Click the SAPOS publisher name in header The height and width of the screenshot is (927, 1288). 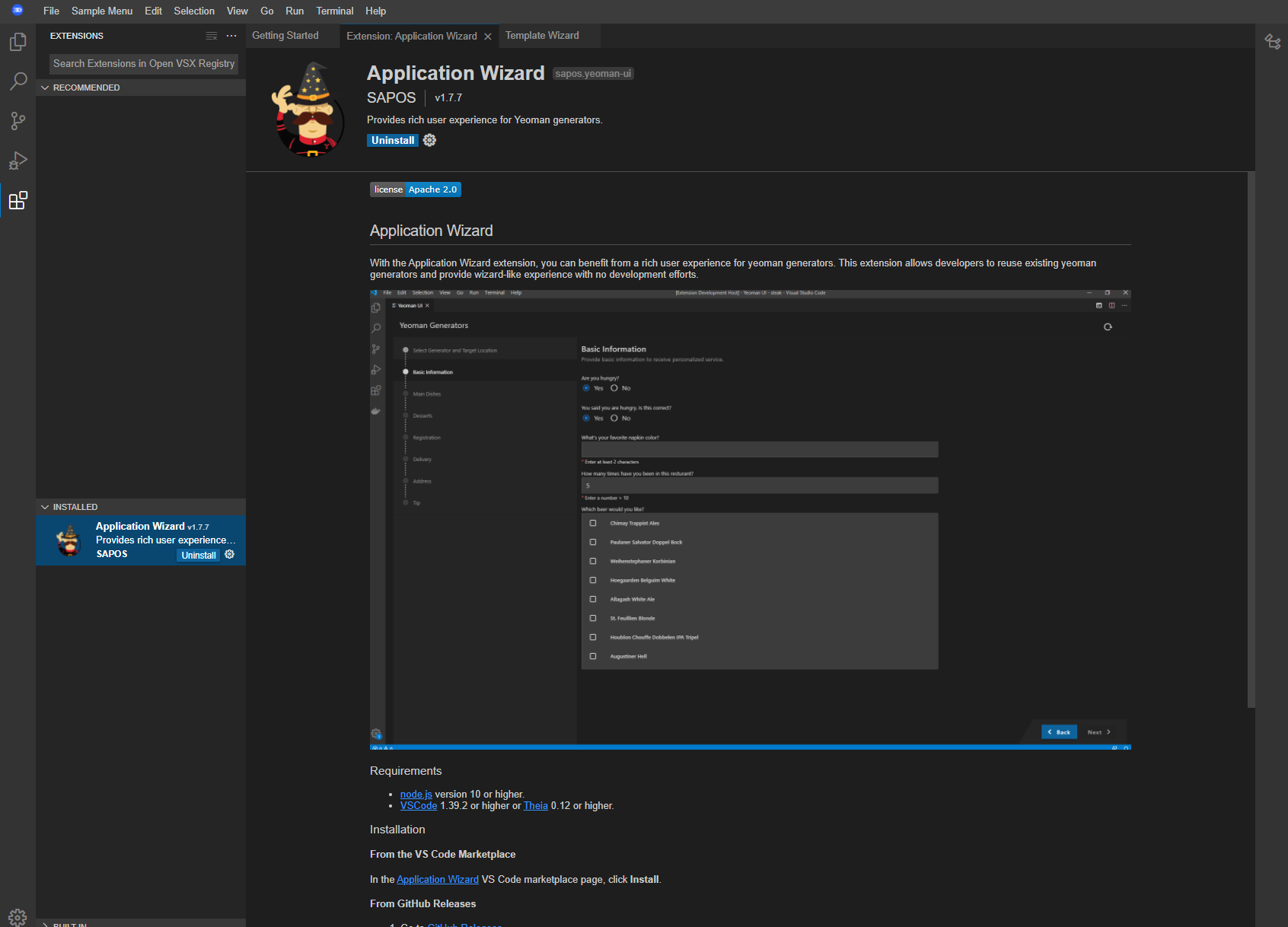click(x=391, y=97)
